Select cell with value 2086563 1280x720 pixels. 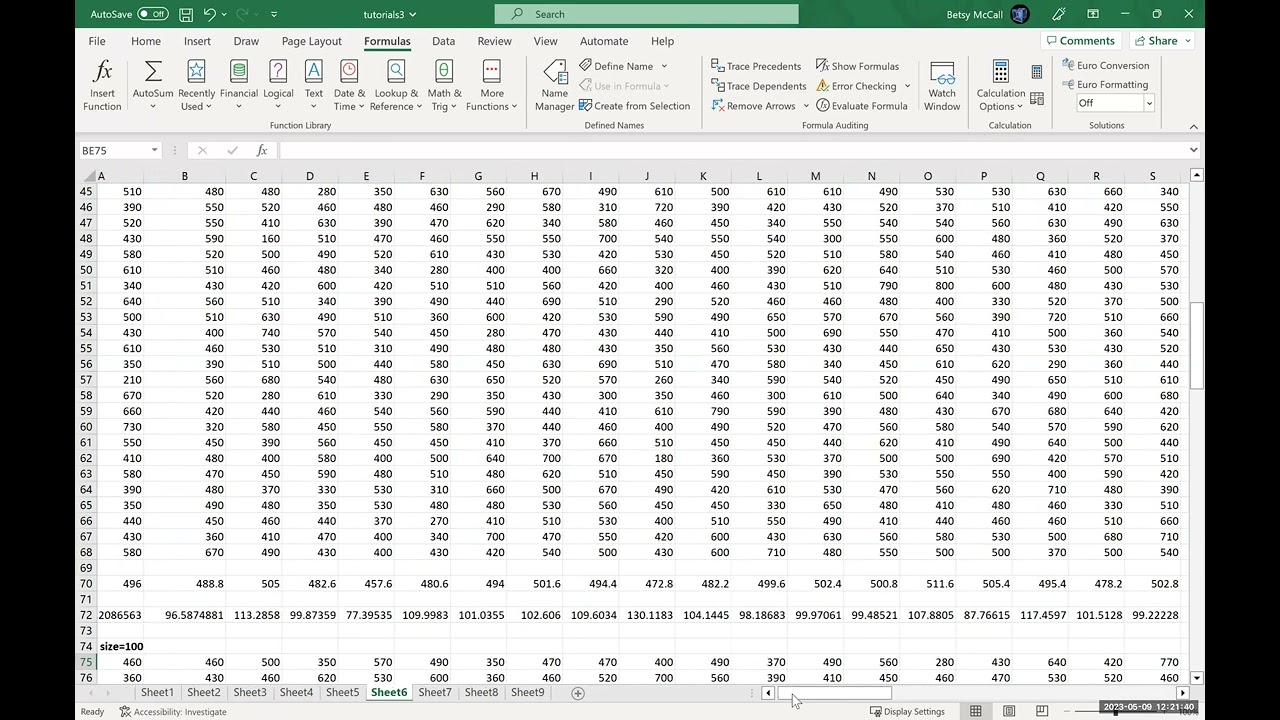point(120,615)
